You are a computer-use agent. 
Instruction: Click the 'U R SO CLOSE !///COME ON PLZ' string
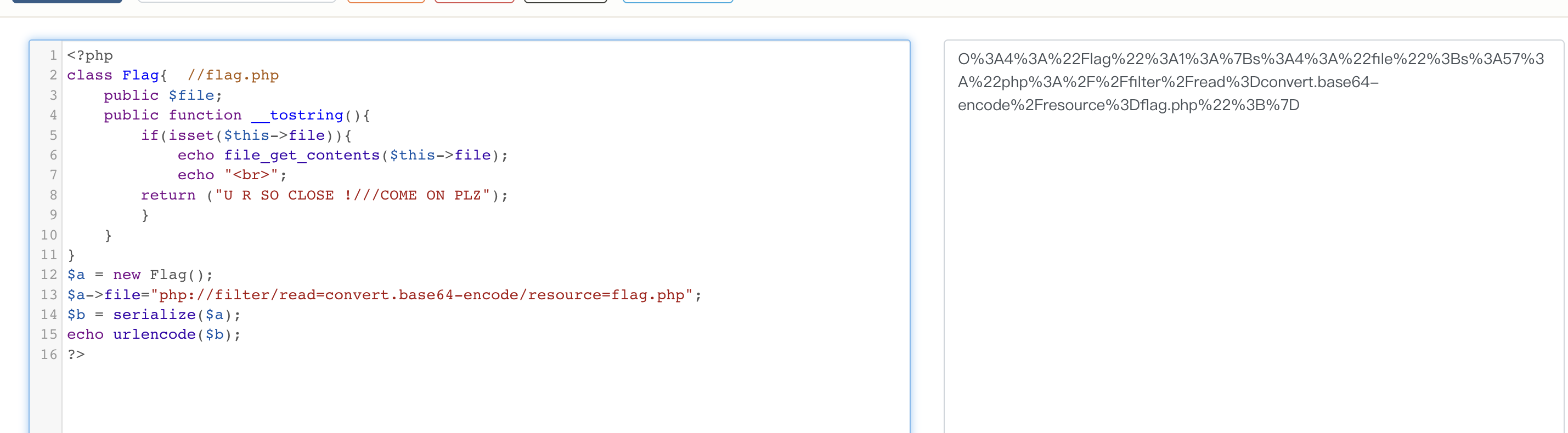tap(352, 195)
